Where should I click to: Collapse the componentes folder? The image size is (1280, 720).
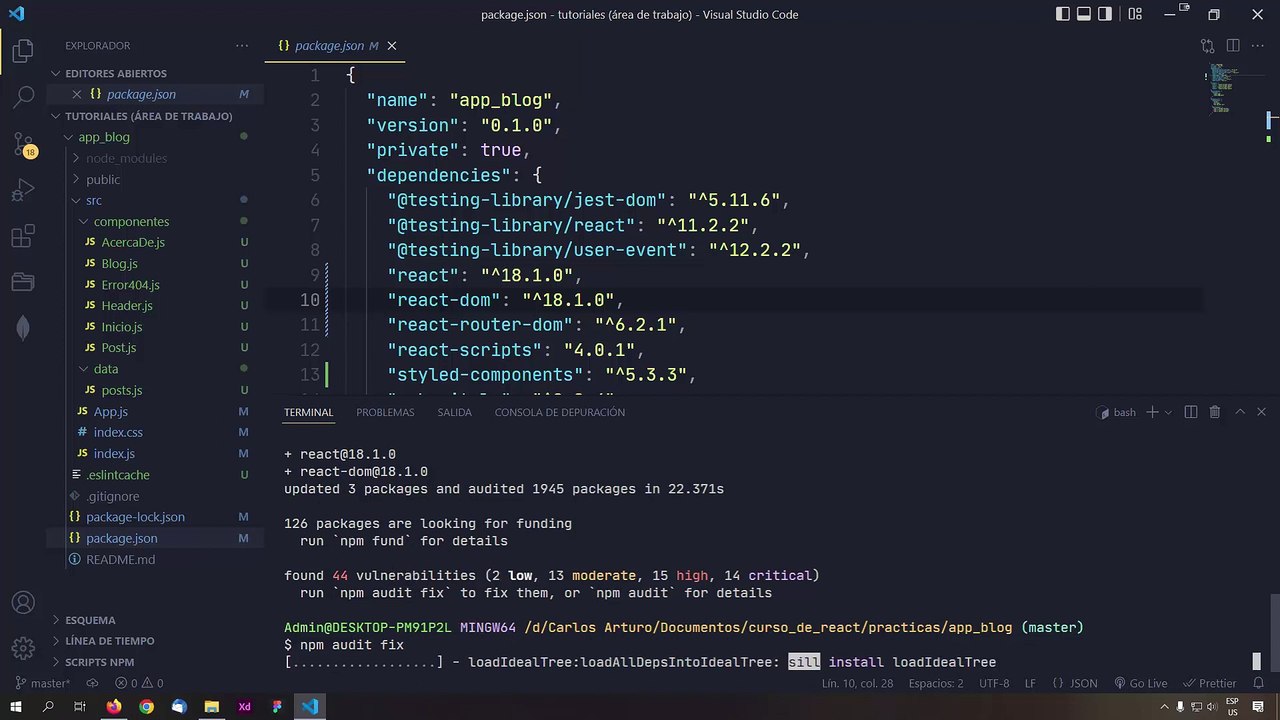[x=131, y=221]
